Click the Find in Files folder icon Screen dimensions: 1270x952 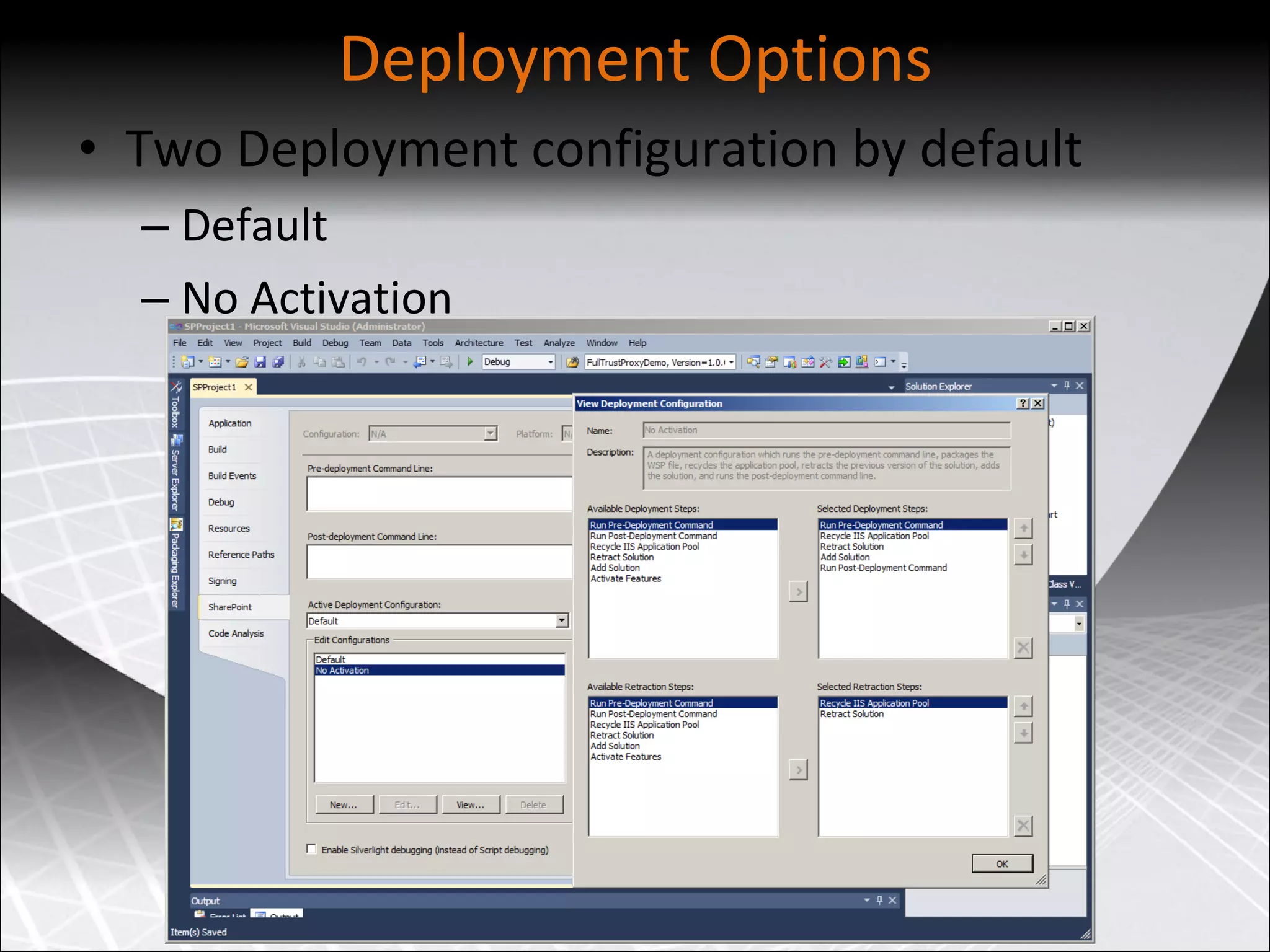(573, 362)
